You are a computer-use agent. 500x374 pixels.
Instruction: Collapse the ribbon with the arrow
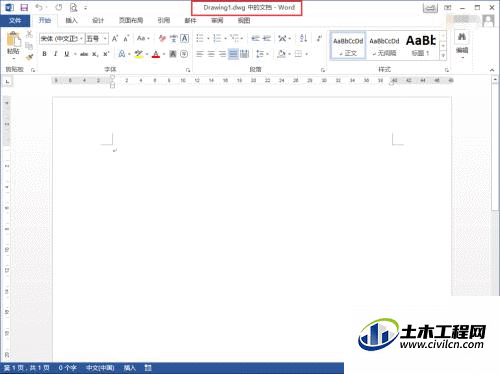tap(492, 70)
